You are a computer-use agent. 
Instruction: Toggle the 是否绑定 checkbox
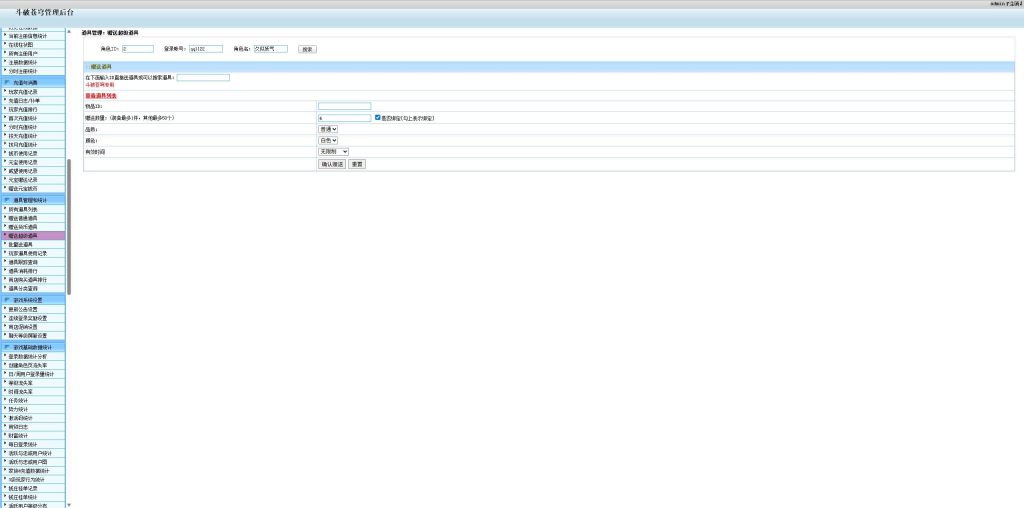click(x=378, y=117)
